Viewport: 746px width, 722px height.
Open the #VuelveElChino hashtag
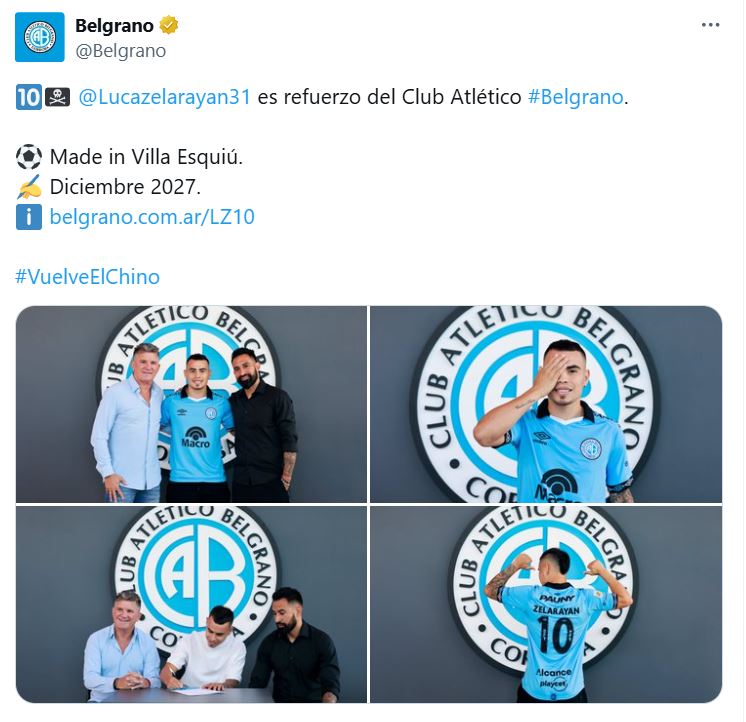coord(88,277)
